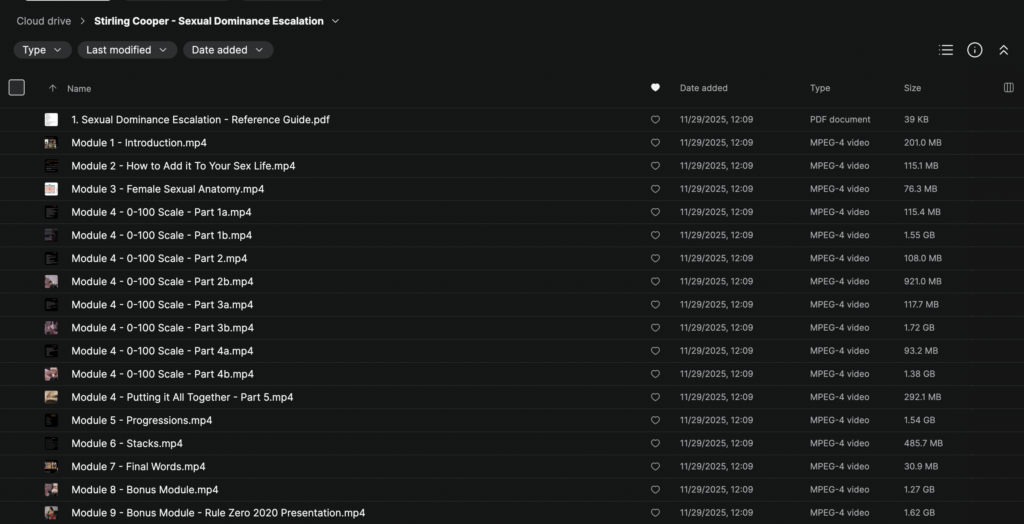Toggle favourite heart for Module 5 - Progressions.mp4
Screen dimensions: 1024x524
pyautogui.click(x=655, y=420)
